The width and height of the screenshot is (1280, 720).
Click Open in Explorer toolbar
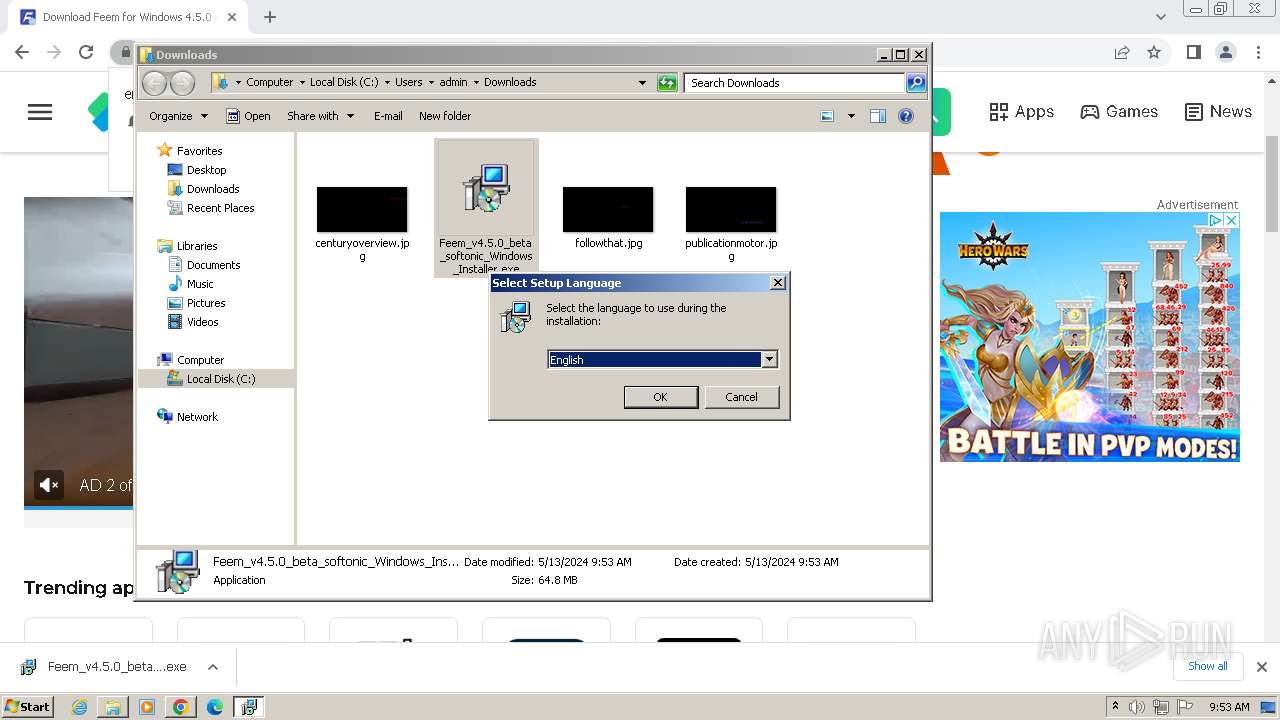pyautogui.click(x=248, y=116)
